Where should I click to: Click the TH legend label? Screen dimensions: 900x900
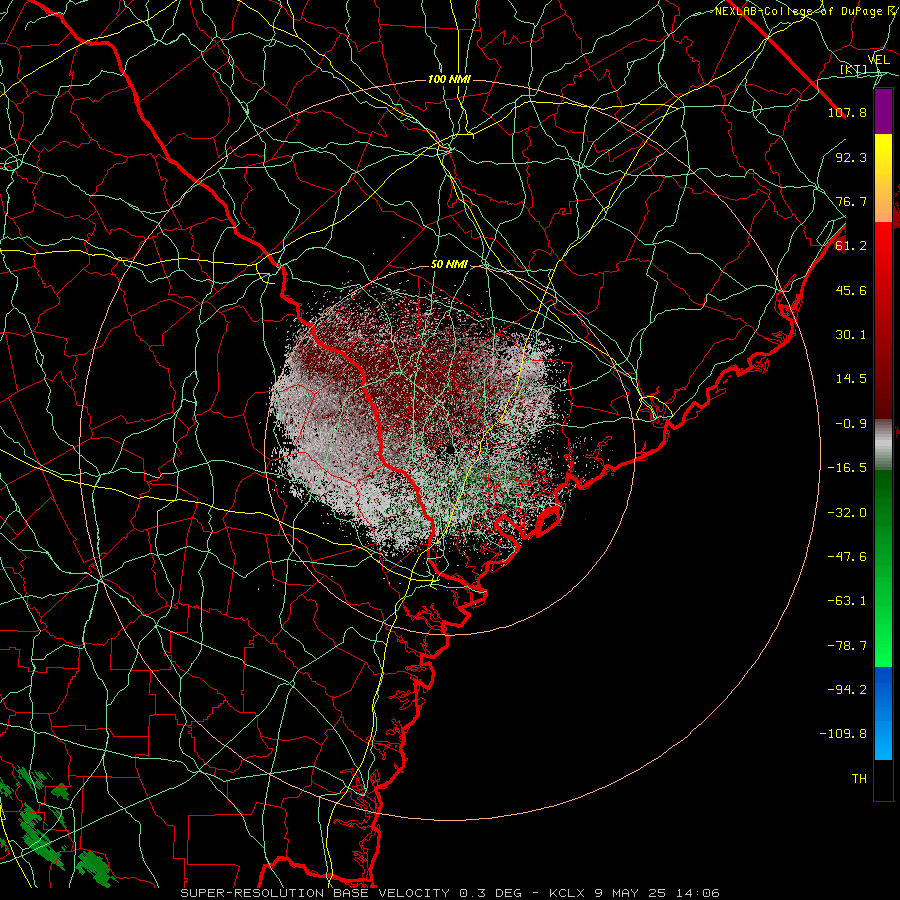859,779
